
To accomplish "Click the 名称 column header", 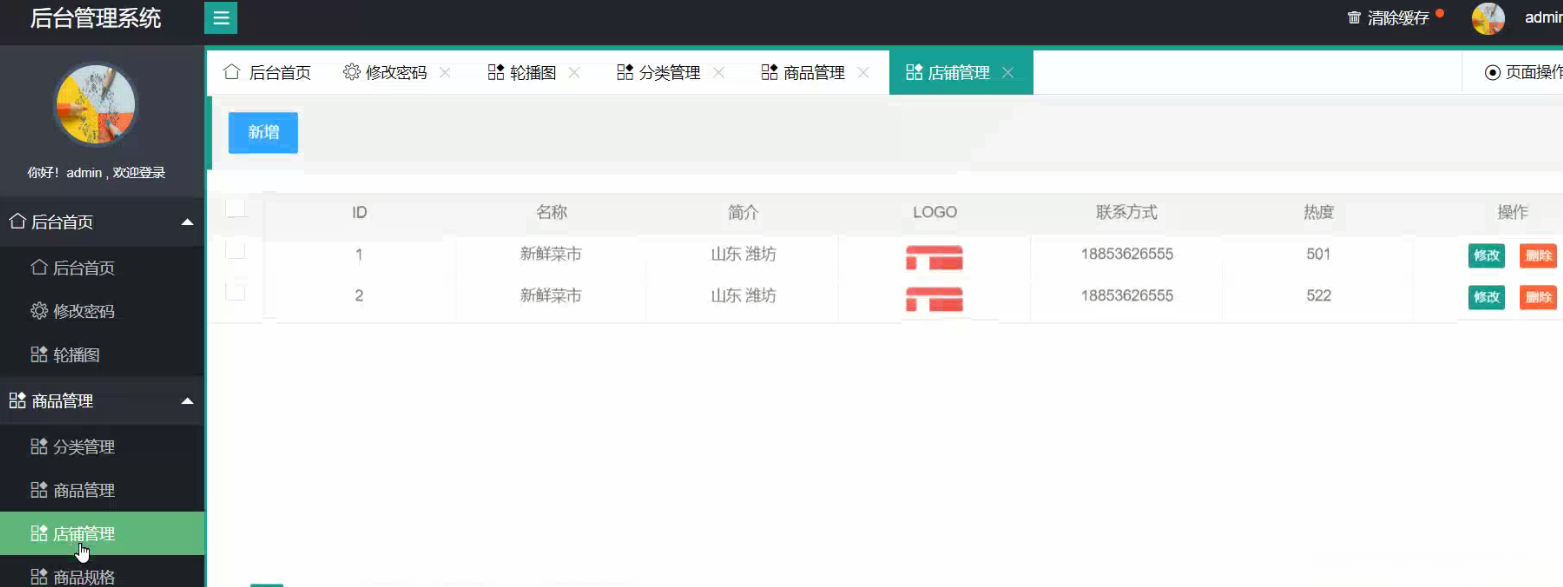I will point(551,212).
